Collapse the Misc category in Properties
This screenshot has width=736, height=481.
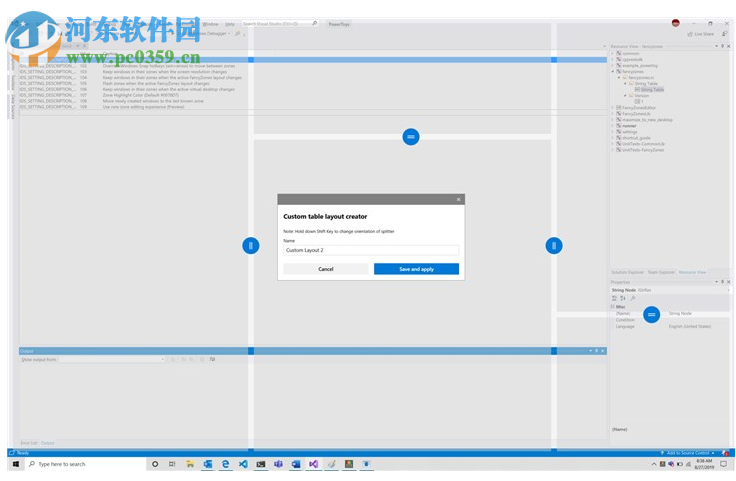[613, 307]
